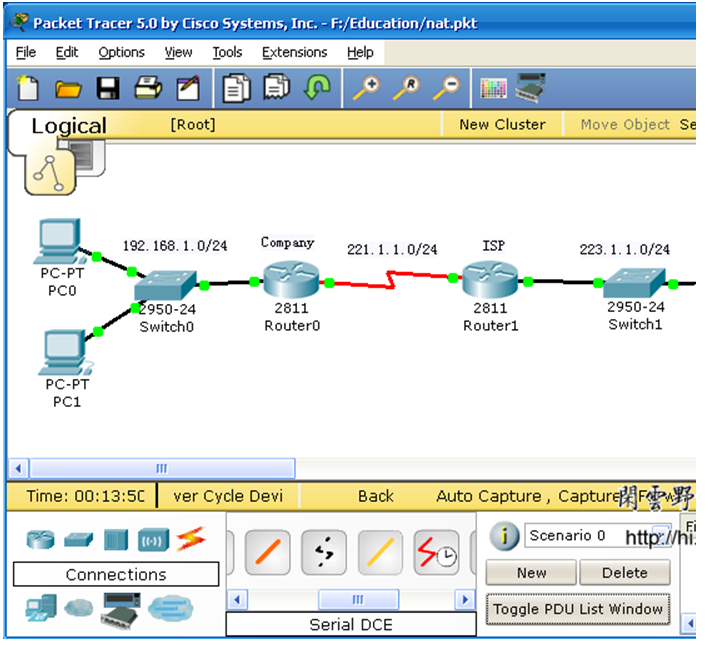The width and height of the screenshot is (709, 645).
Task: Click the Move Object button
Action: tap(625, 124)
